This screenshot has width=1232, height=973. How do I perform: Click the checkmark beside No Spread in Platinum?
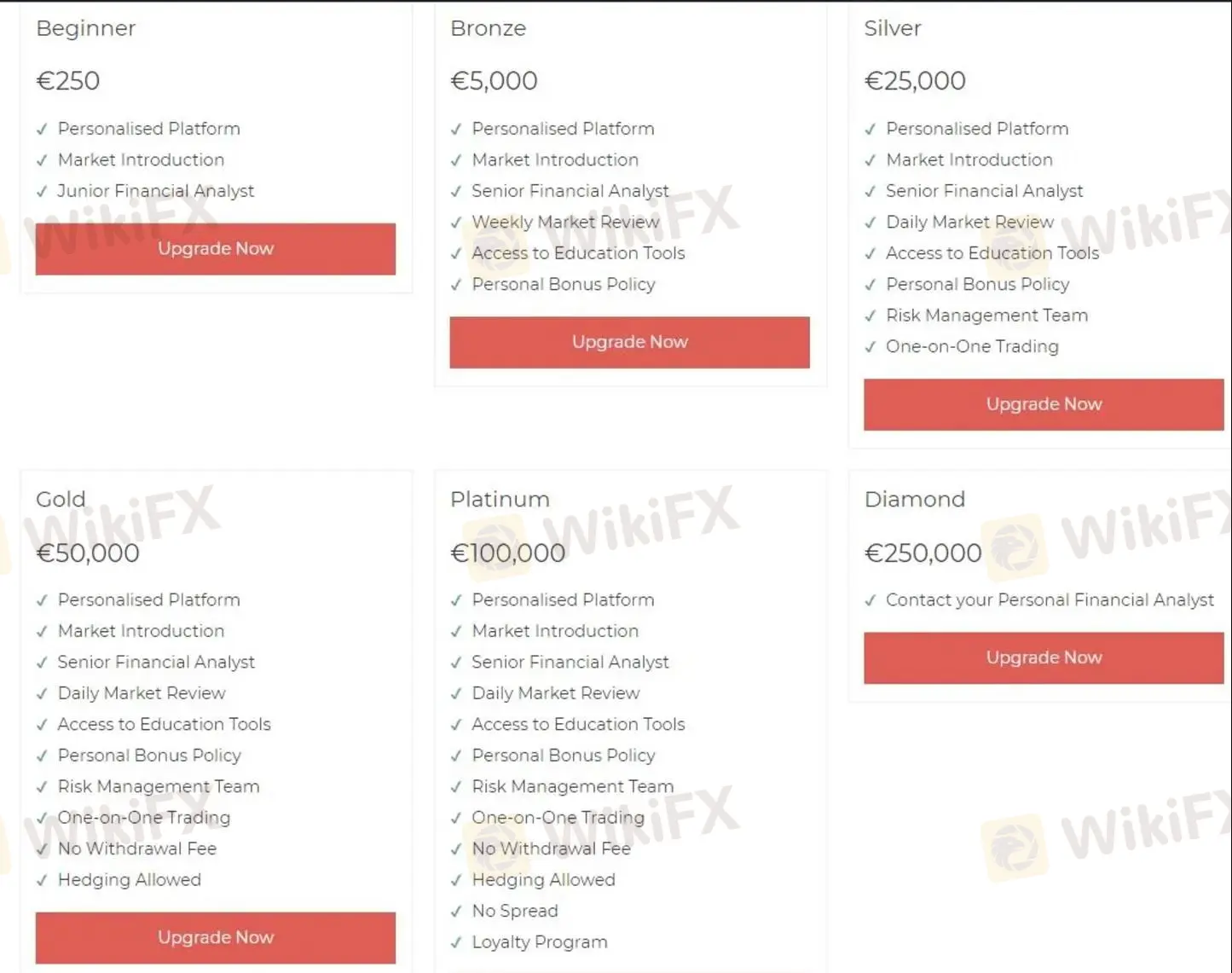point(457,911)
